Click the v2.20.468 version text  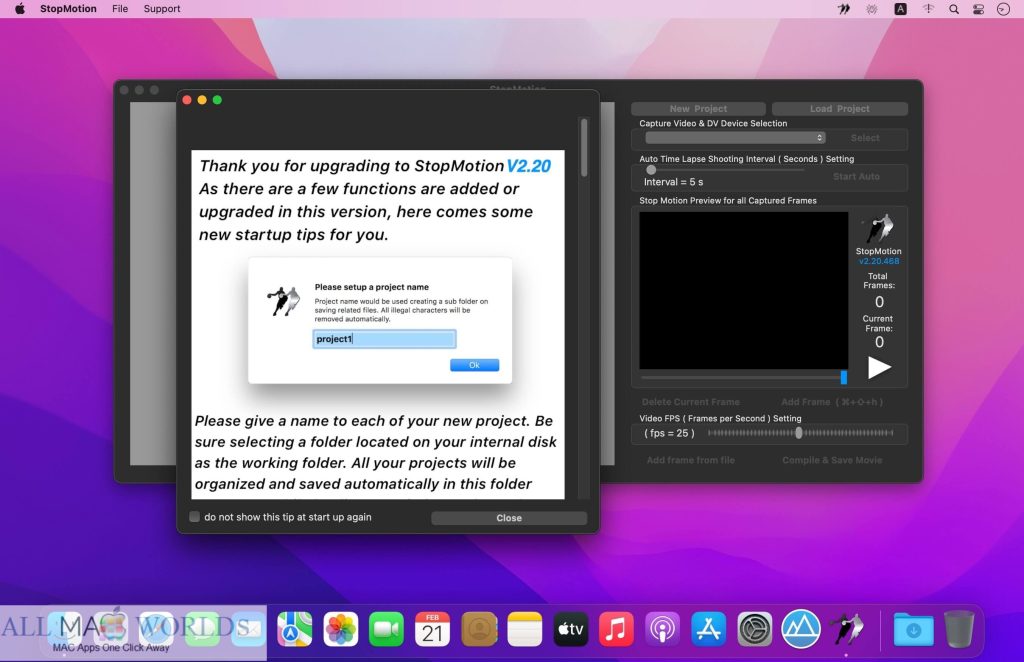[x=879, y=261]
